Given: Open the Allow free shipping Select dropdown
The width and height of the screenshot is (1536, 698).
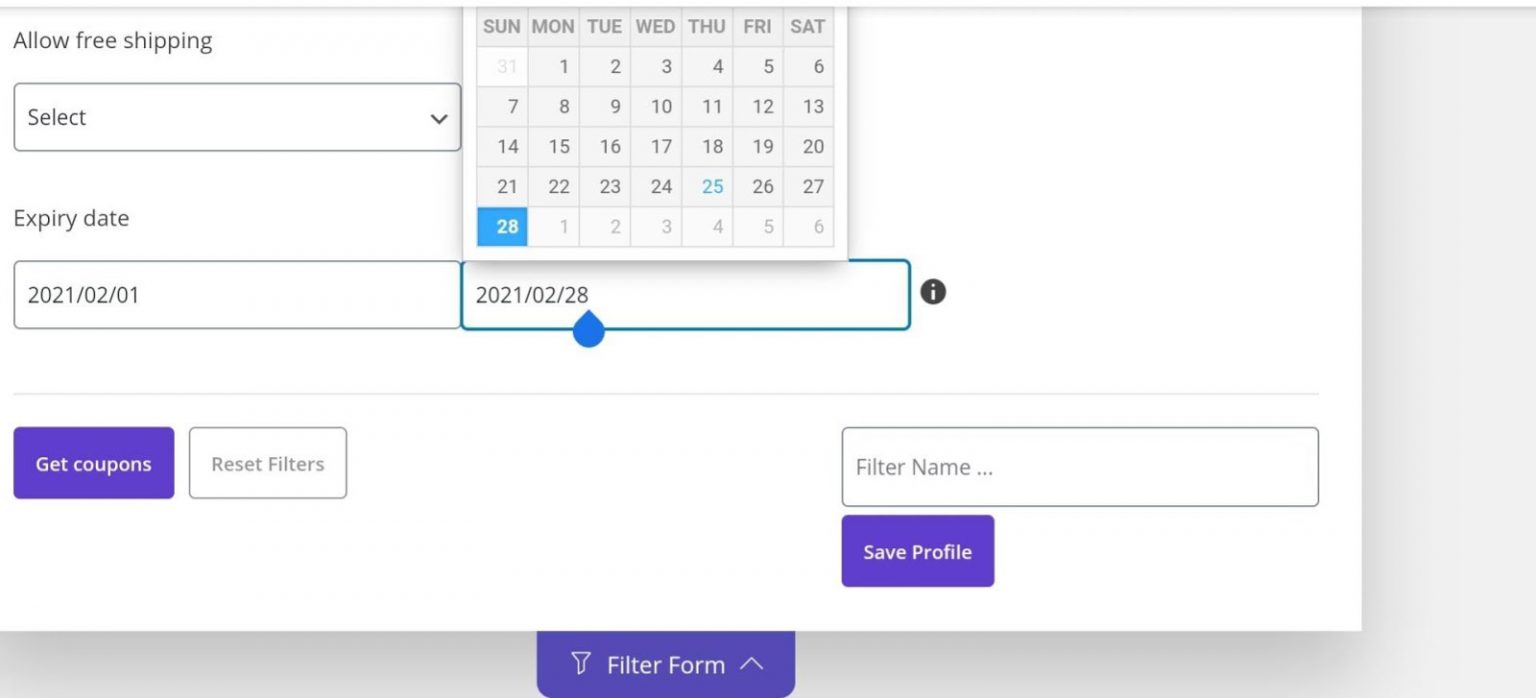Looking at the screenshot, I should [x=236, y=117].
